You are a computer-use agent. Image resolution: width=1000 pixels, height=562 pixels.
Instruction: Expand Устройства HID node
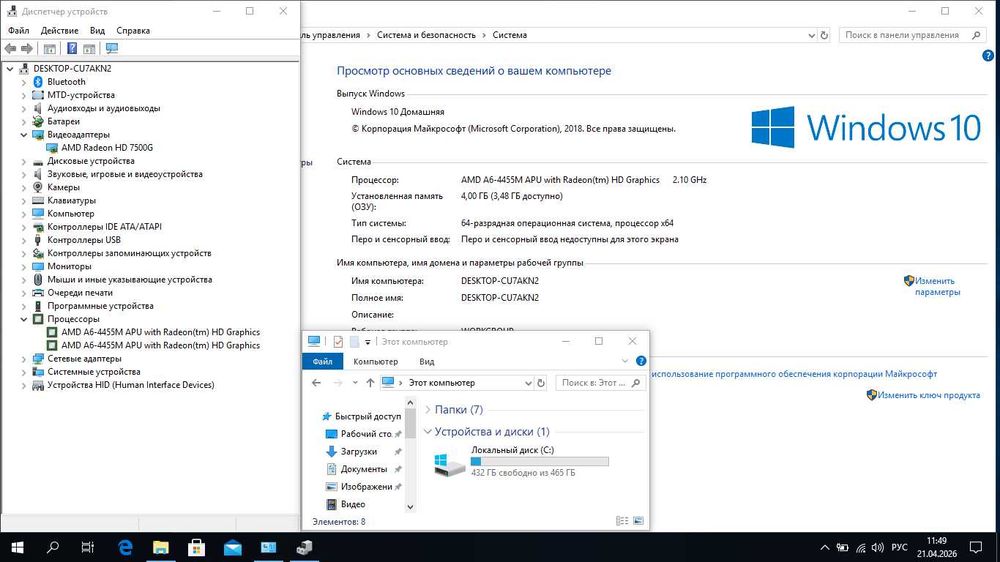pos(24,385)
